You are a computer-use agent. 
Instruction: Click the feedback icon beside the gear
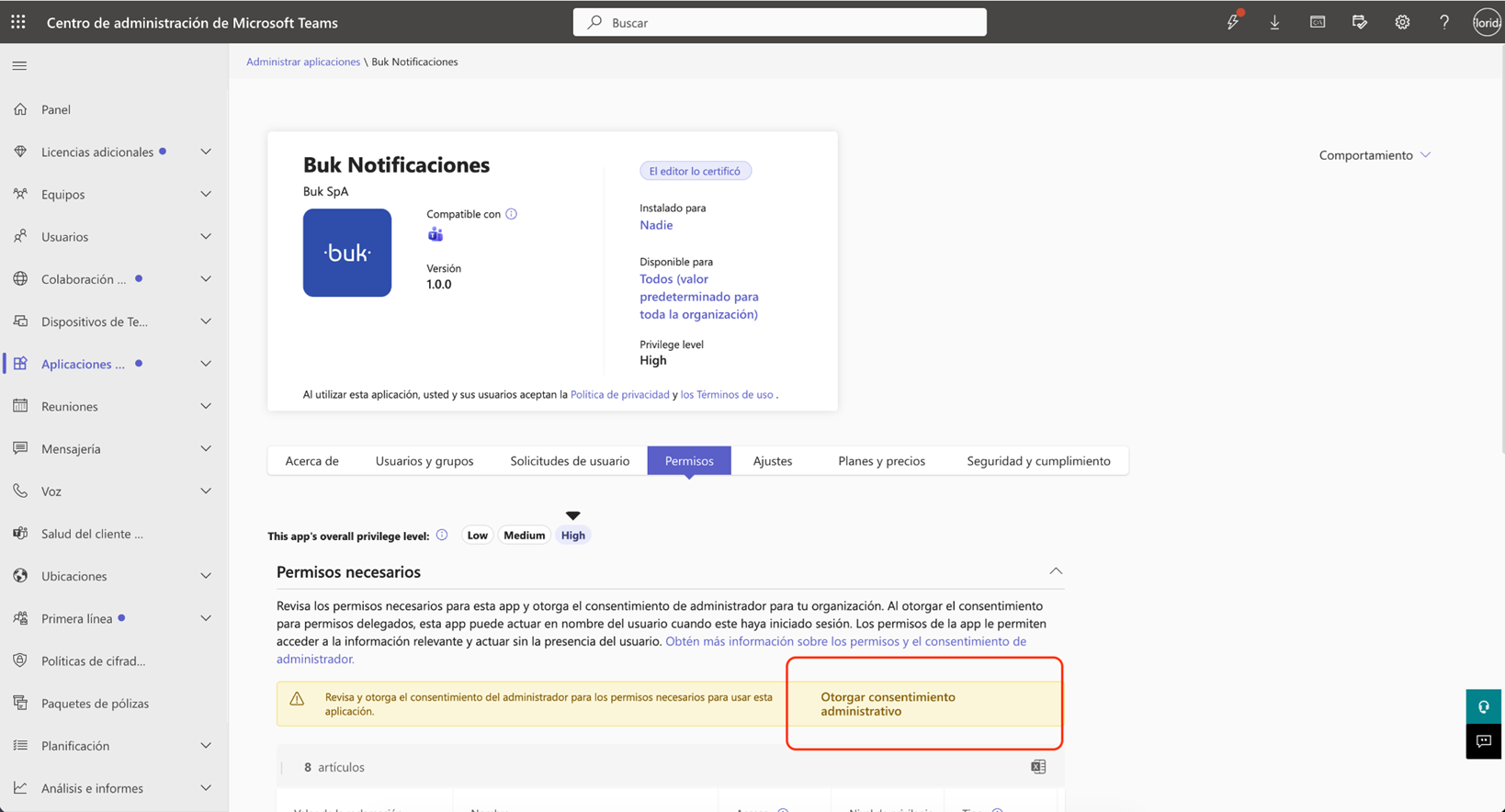[1360, 22]
